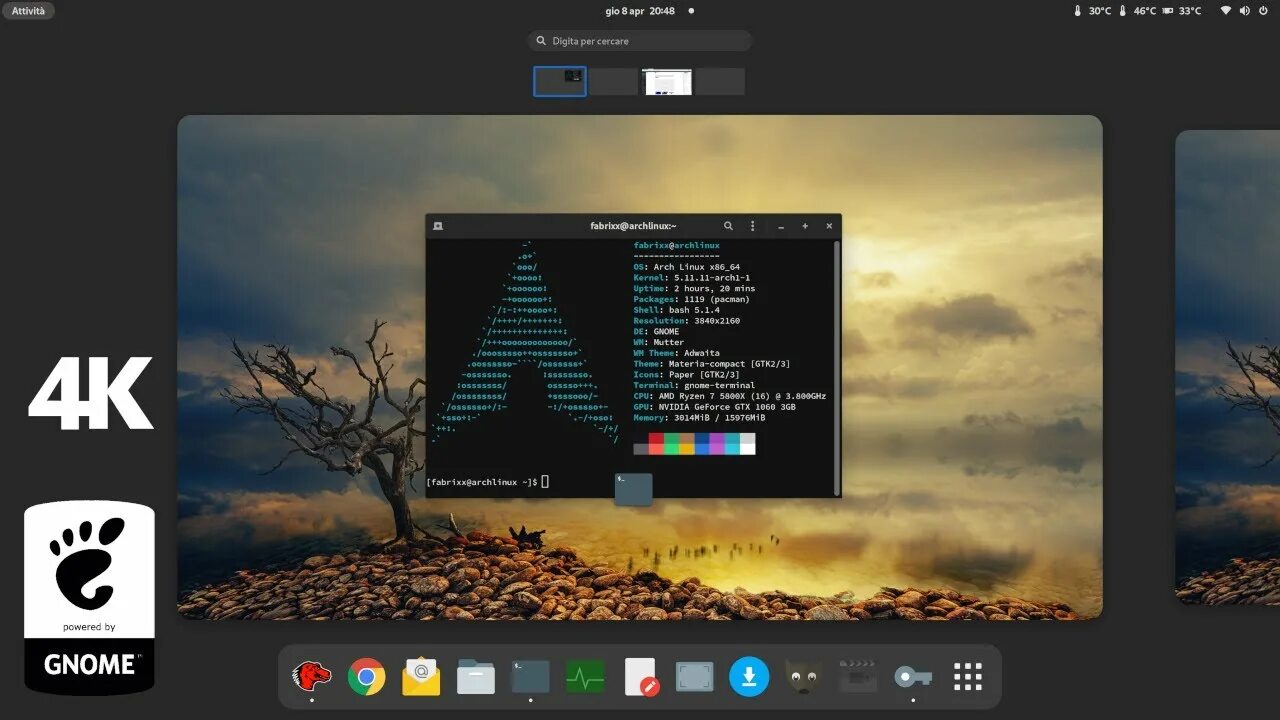Switch to the adjacent workspace preview on right
This screenshot has height=720, width=1280.
(1228, 367)
